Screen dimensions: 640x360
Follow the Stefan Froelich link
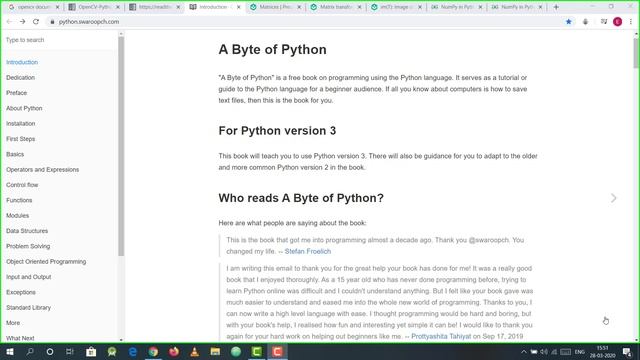coord(308,251)
